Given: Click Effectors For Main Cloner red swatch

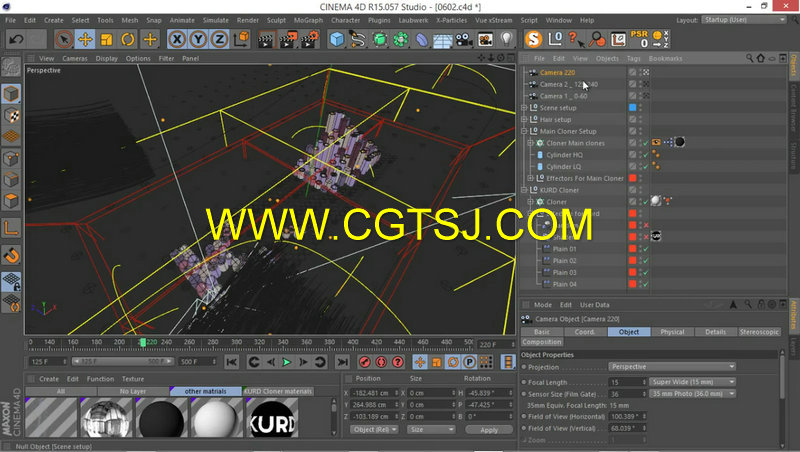Looking at the screenshot, I should 633,178.
